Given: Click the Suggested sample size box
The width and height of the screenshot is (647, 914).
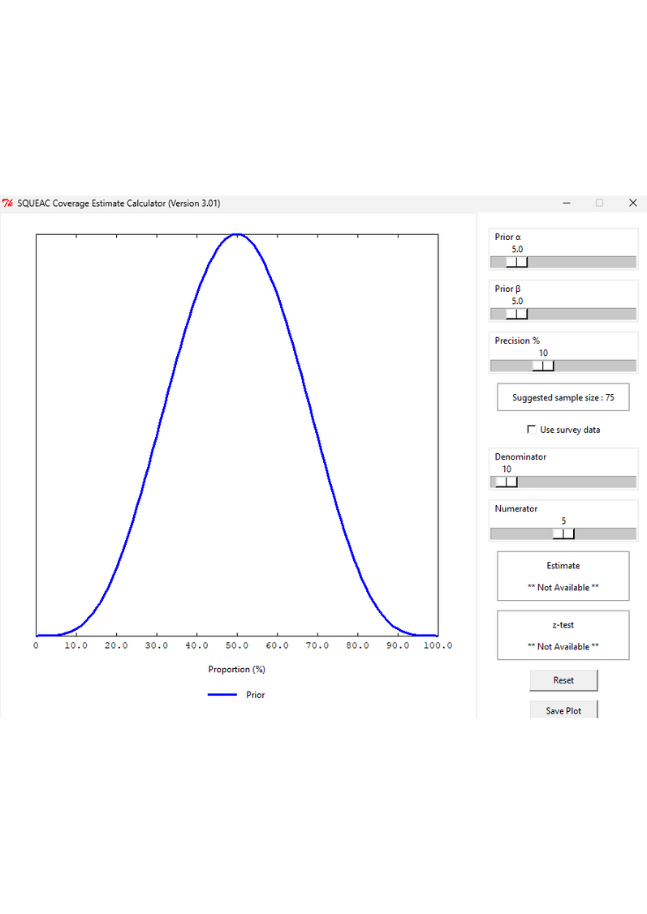Looking at the screenshot, I should coord(563,397).
